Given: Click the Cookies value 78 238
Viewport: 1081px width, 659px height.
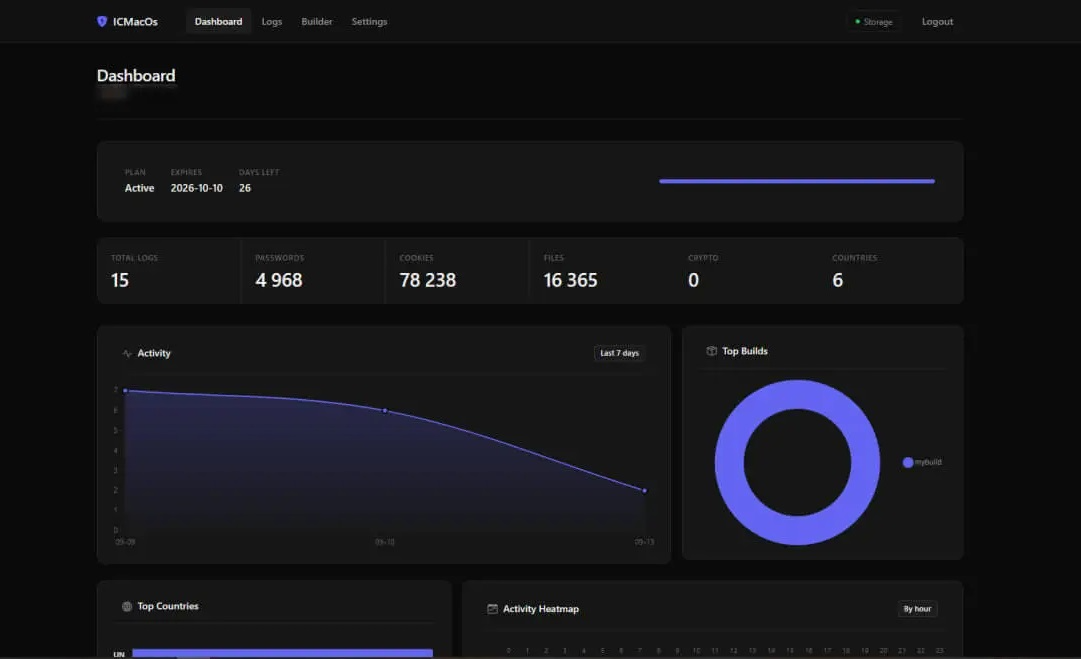Looking at the screenshot, I should tap(427, 281).
